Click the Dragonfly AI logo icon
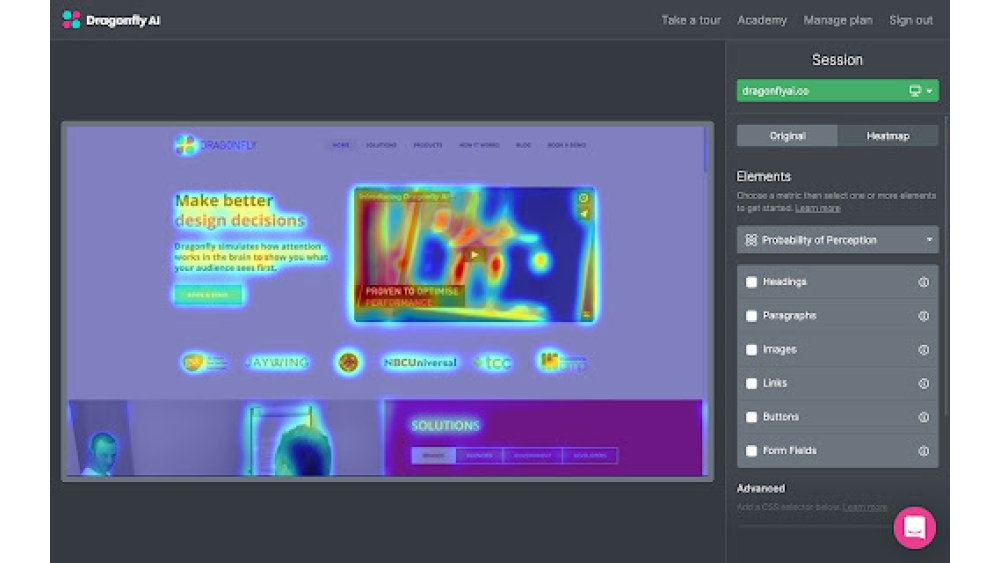 [71, 20]
